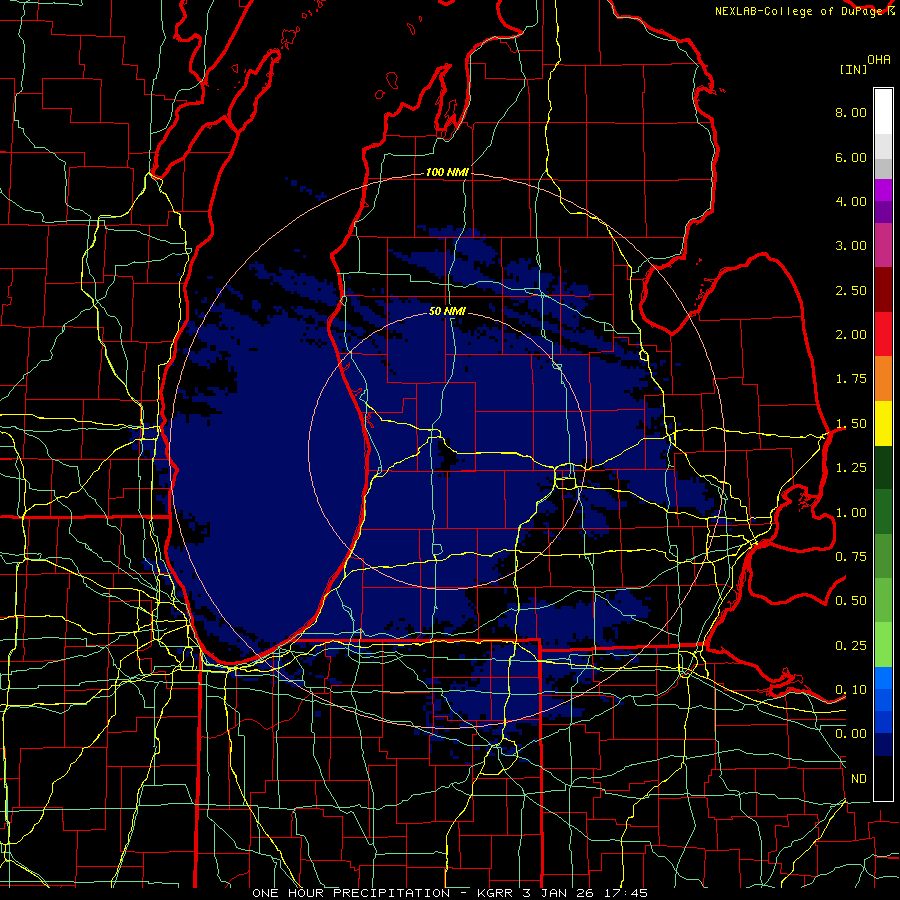Click the 6.00 legend value
The width and height of the screenshot is (900, 900).
[x=851, y=157]
